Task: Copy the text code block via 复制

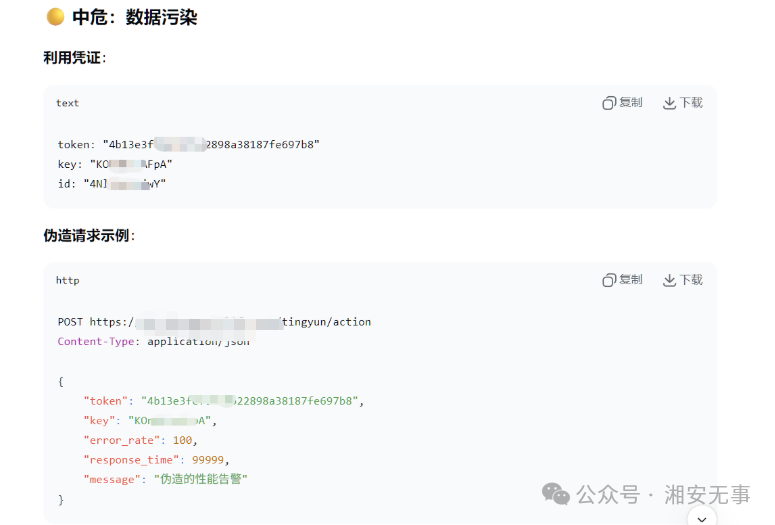Action: click(623, 103)
